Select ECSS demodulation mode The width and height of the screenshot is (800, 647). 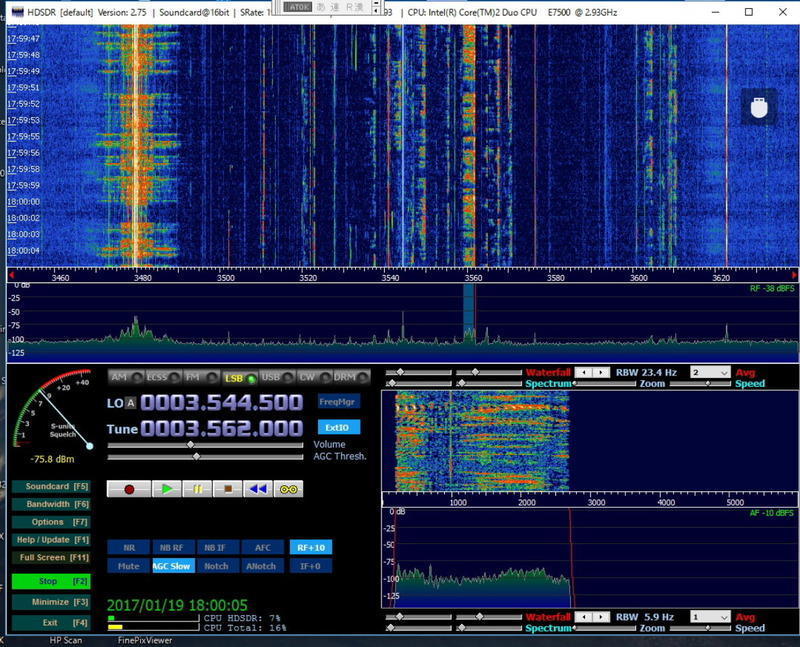pyautogui.click(x=163, y=378)
